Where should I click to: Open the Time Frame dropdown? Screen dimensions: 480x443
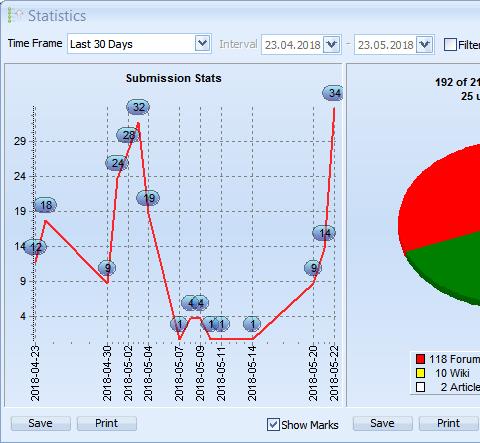[x=202, y=43]
